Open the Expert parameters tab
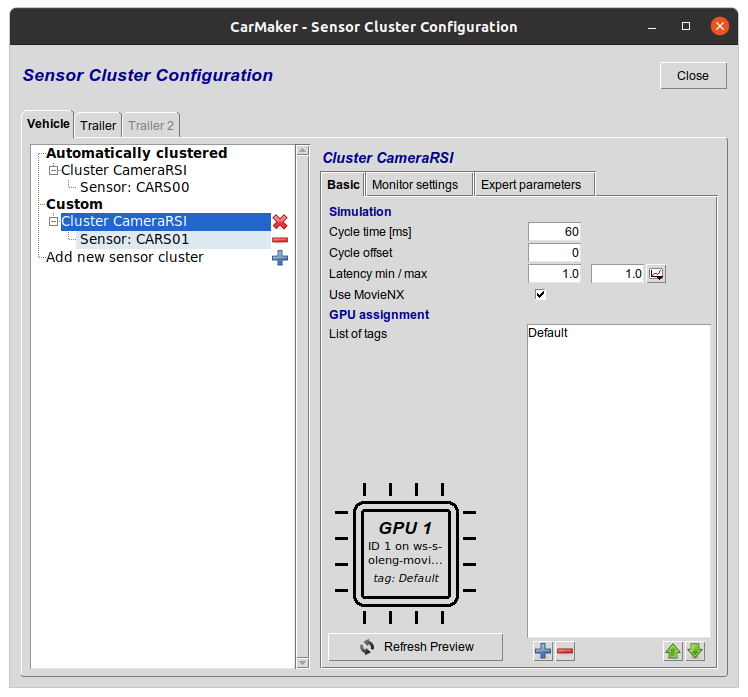This screenshot has height=697, width=748. 530,185
